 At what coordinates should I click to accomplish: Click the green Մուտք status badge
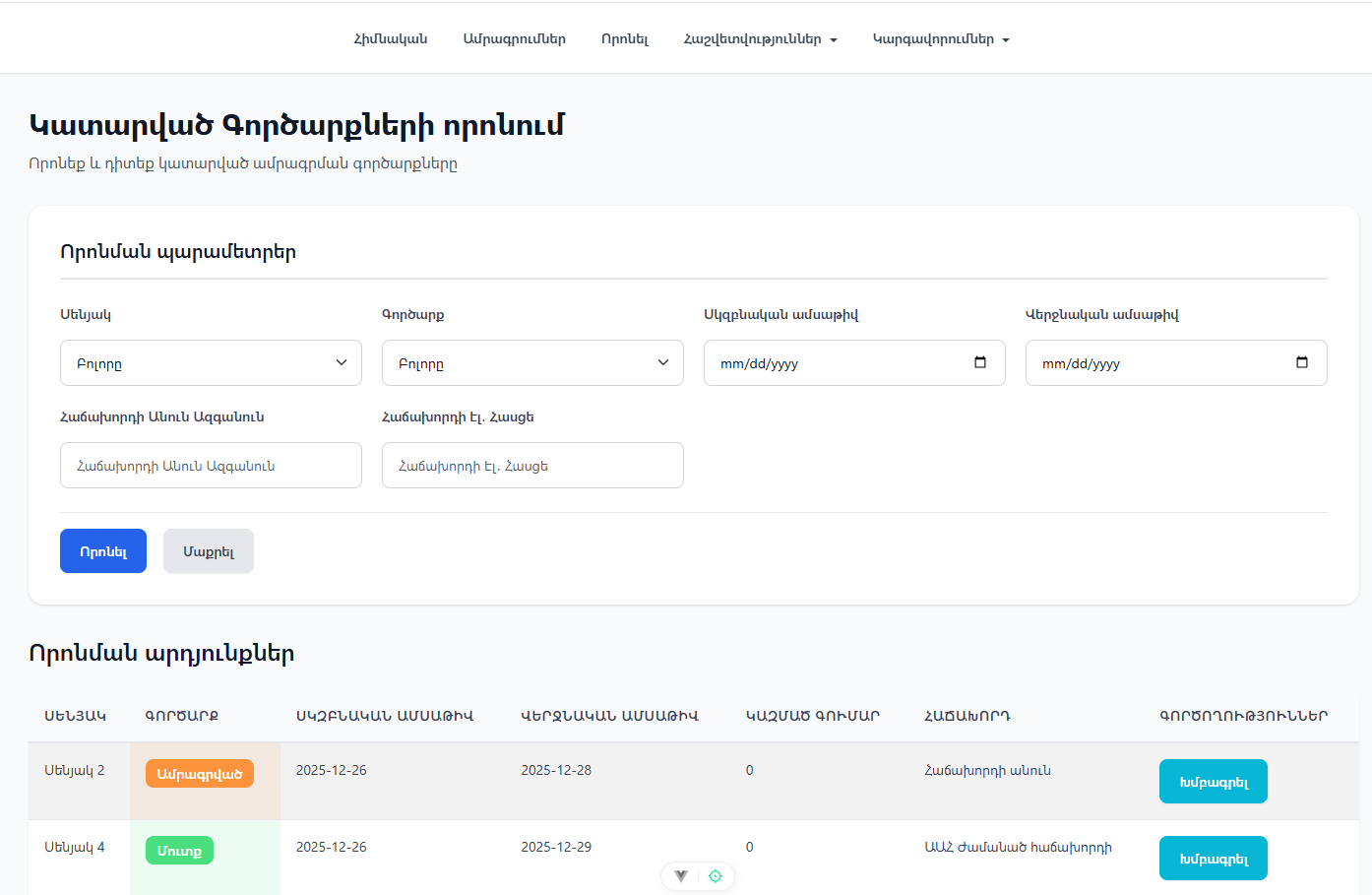(179, 851)
